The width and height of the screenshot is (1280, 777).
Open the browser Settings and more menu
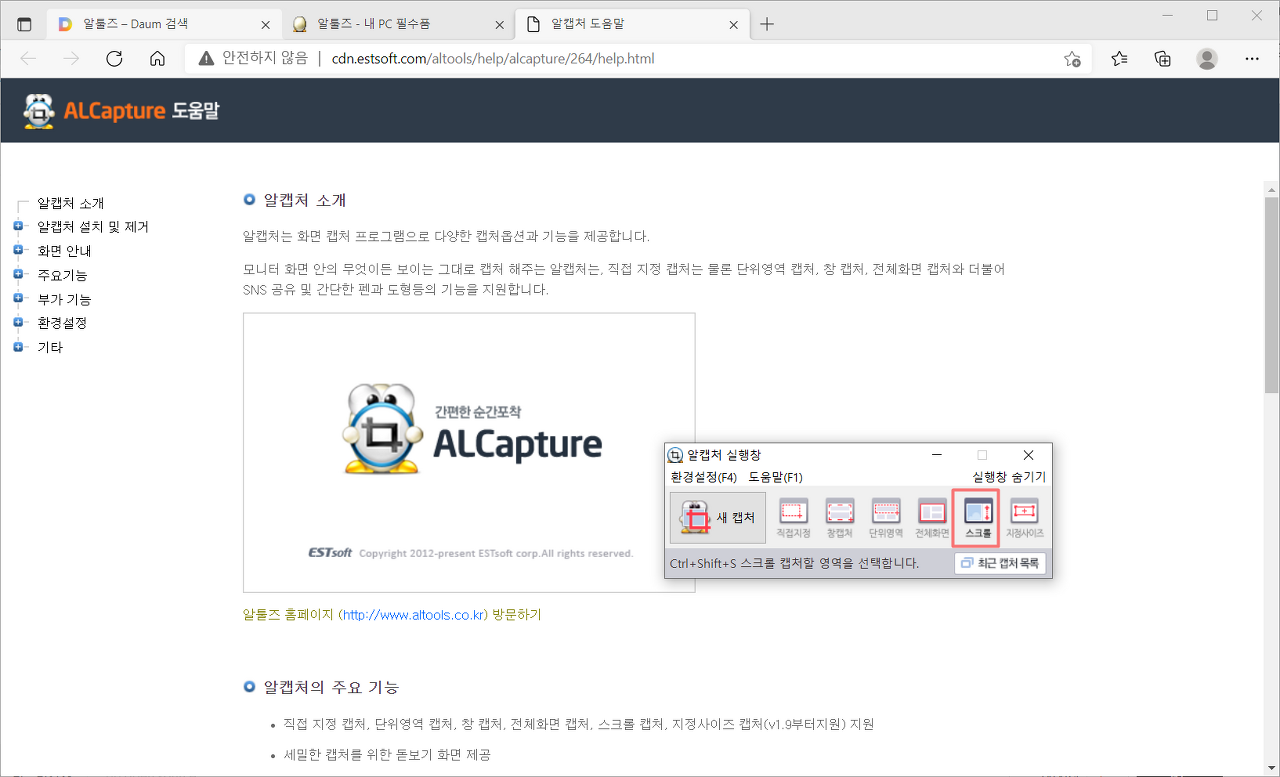pyautogui.click(x=1252, y=59)
